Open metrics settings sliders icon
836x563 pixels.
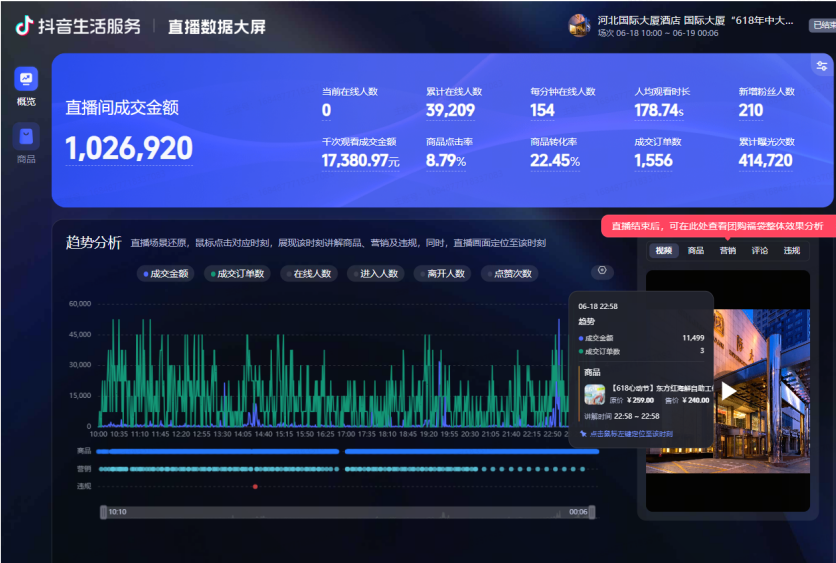821,66
